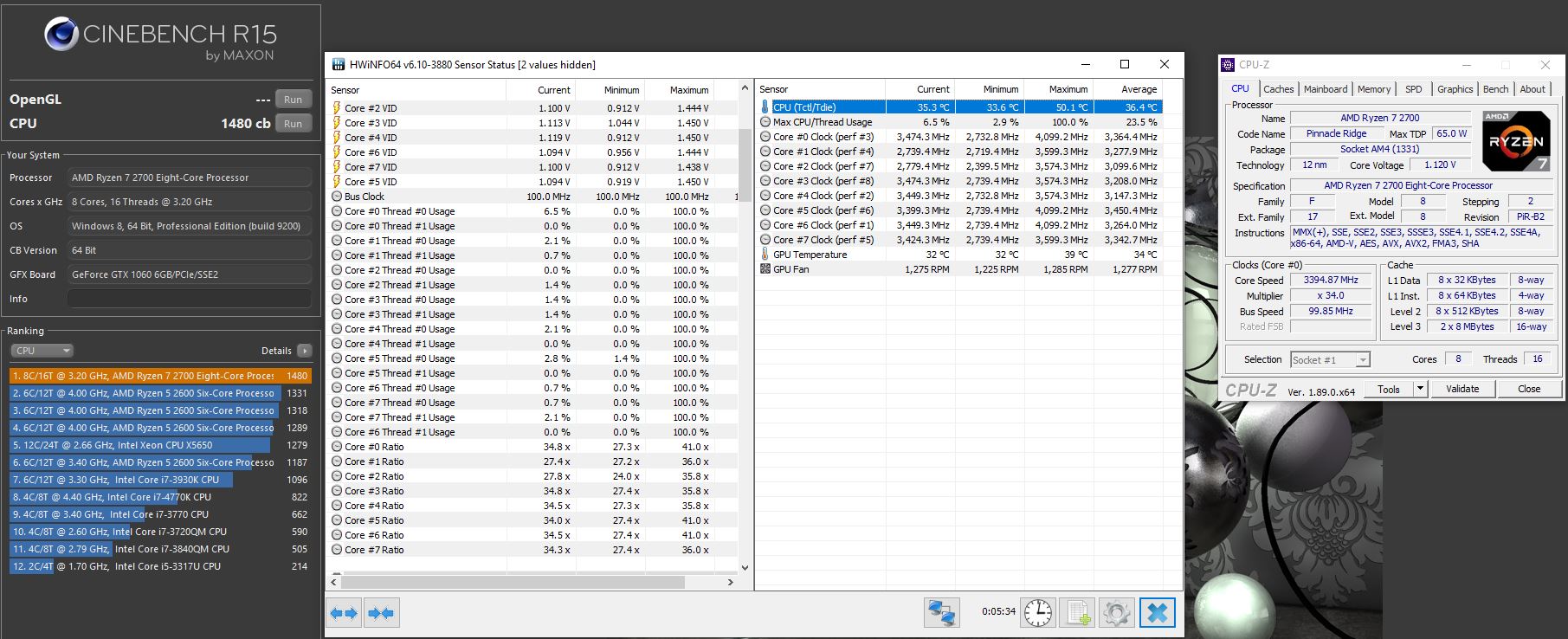Select Core #4 Clock (perf #2) row

tap(960, 196)
